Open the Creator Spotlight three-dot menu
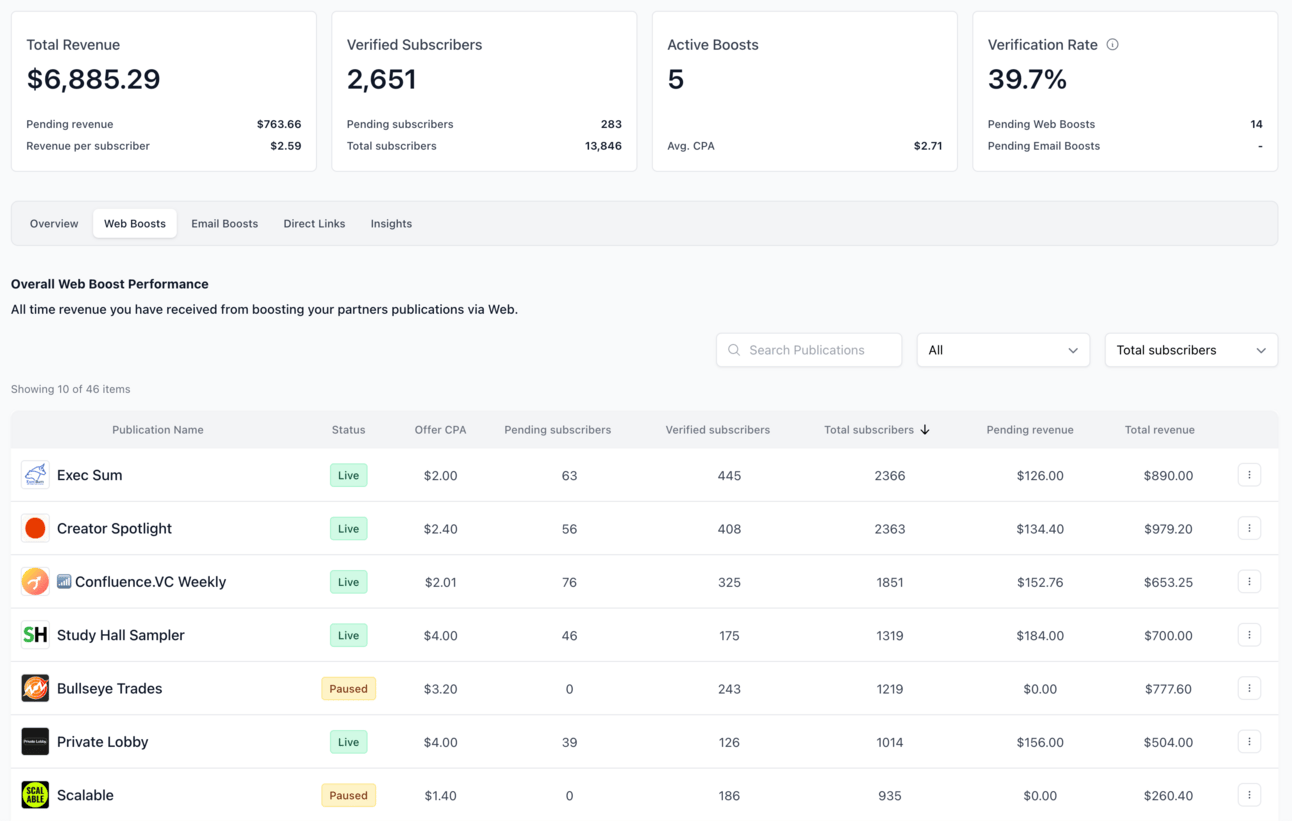 point(1249,528)
